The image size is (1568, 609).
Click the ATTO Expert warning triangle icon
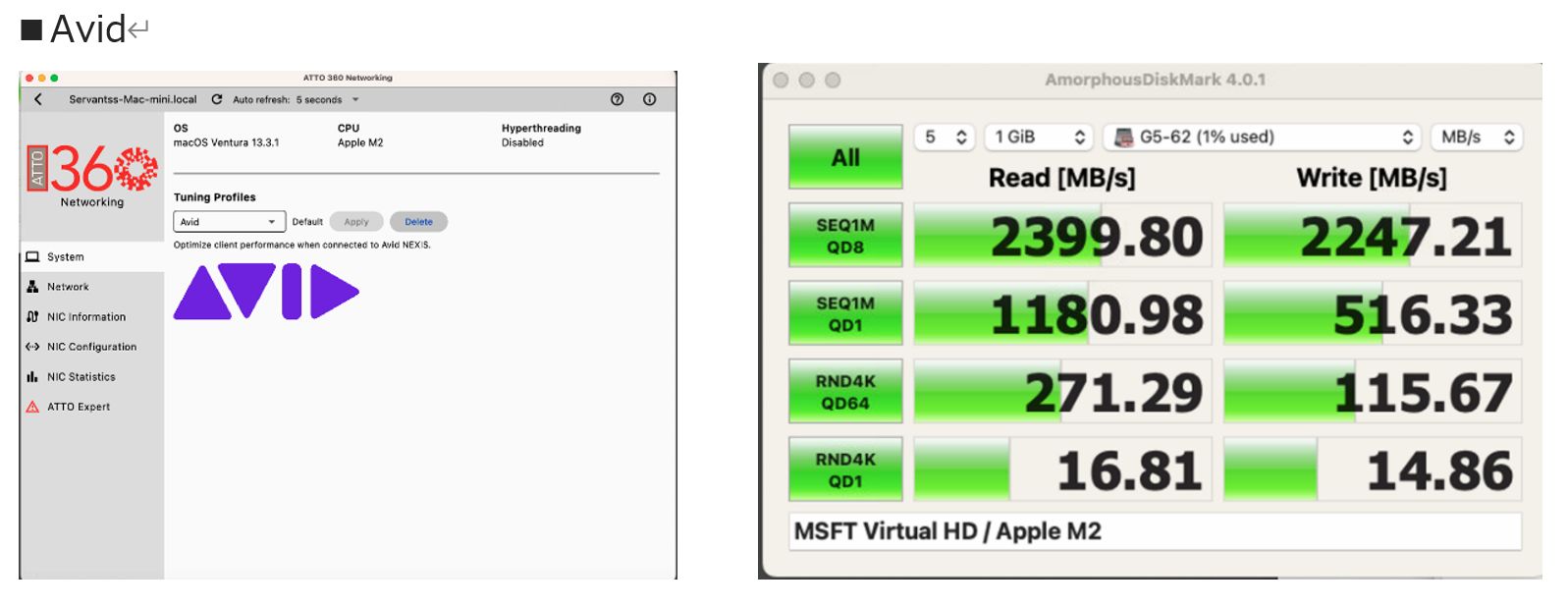(x=32, y=407)
